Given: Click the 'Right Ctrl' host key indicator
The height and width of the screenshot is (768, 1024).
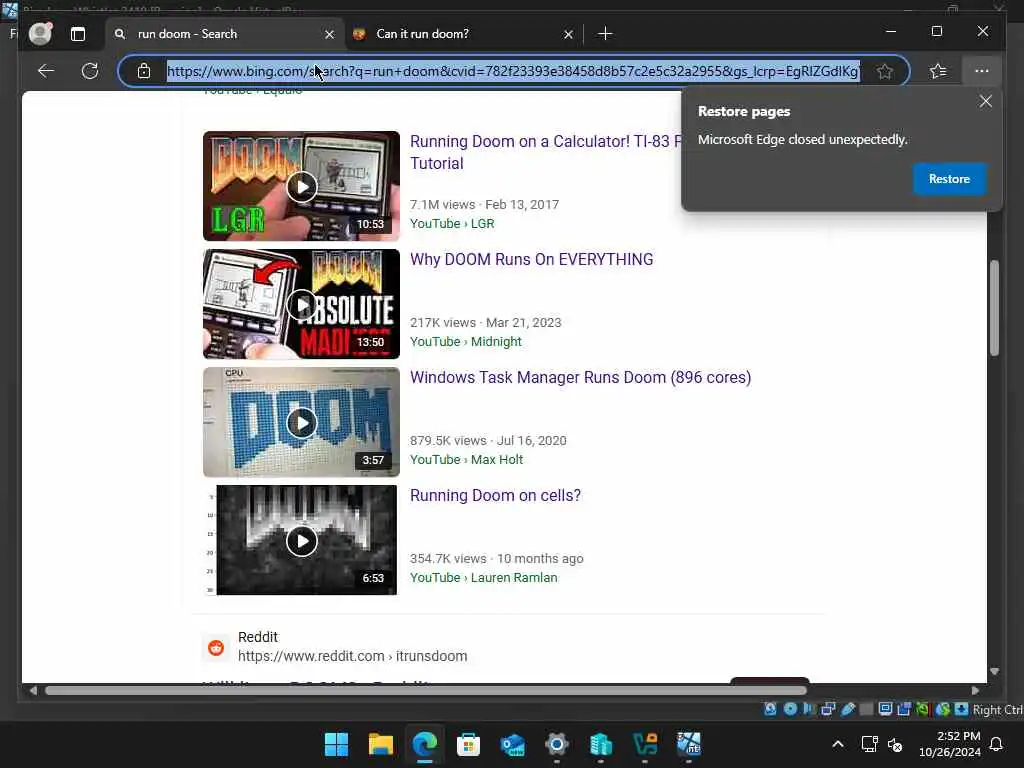Looking at the screenshot, I should coord(997,710).
